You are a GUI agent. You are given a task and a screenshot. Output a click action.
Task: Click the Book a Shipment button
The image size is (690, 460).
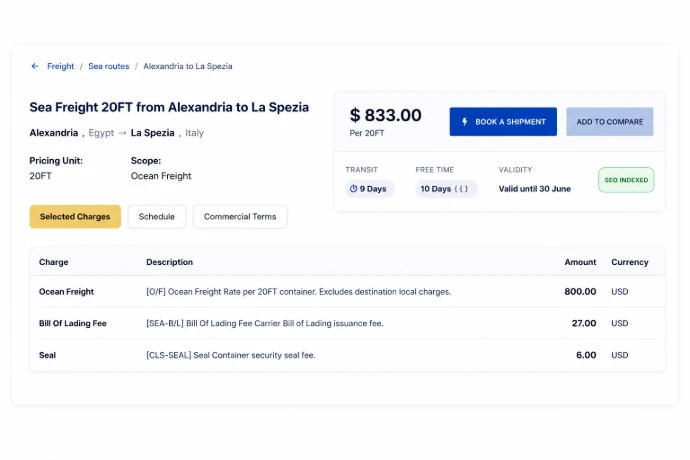[x=503, y=121]
